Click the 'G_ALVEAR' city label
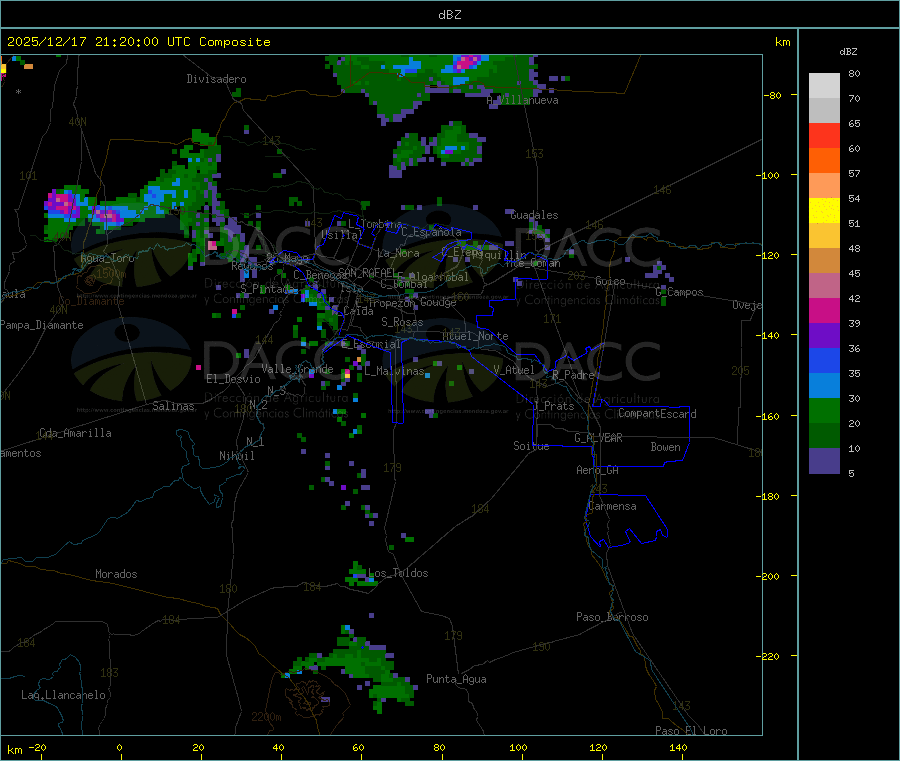Viewport: 900px width, 761px height. [598, 438]
